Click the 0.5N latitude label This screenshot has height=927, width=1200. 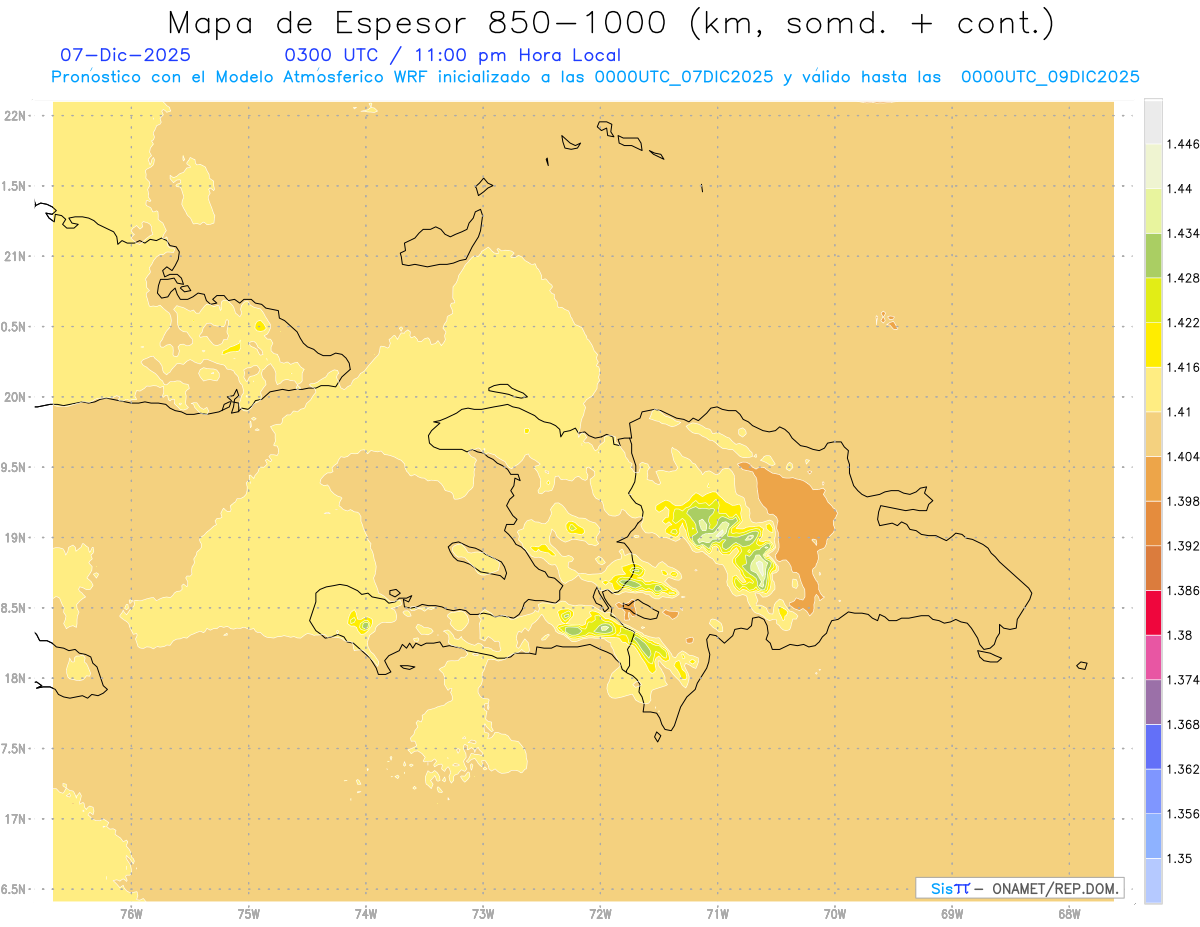(x=14, y=327)
